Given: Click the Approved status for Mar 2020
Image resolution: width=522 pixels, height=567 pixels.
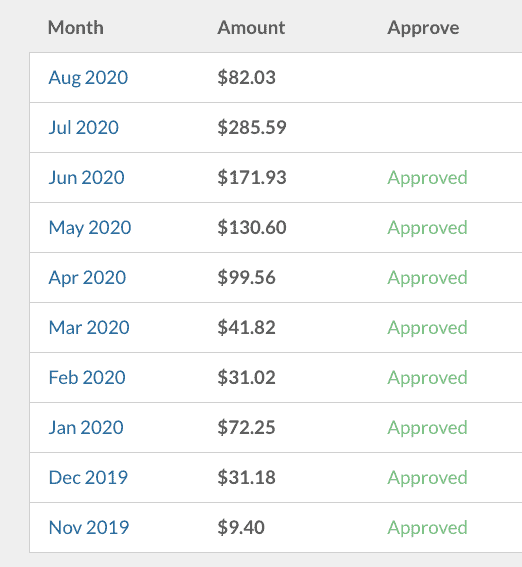Looking at the screenshot, I should tap(427, 328).
